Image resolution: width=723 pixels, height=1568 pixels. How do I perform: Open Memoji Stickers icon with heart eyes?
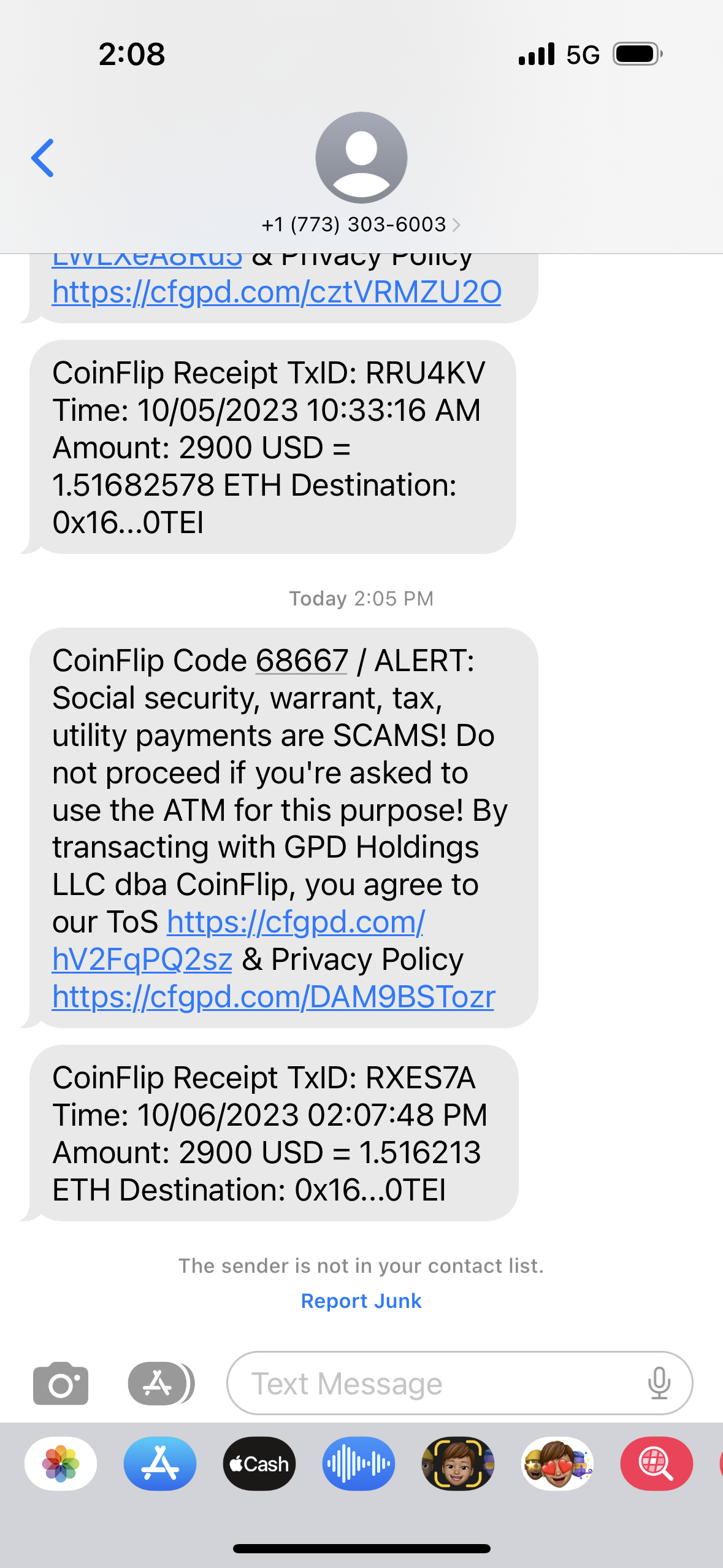tap(557, 1464)
